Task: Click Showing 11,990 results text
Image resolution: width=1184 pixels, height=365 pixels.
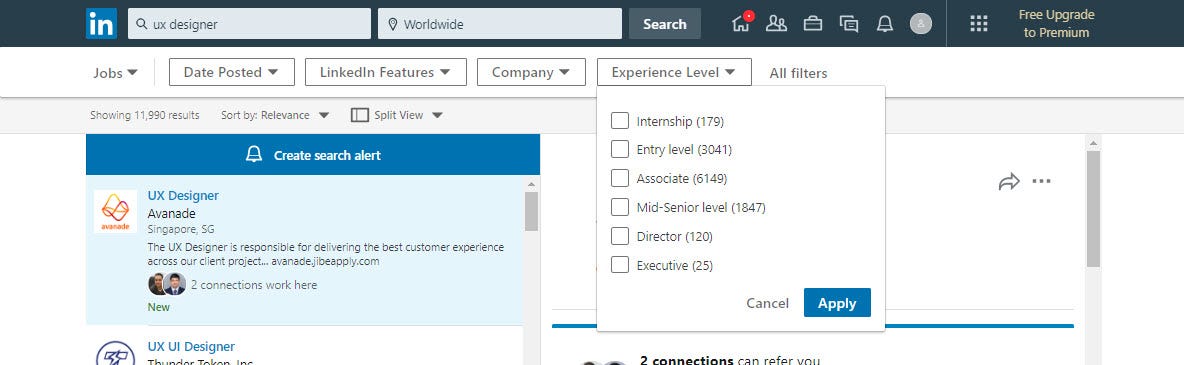Action: click(145, 115)
